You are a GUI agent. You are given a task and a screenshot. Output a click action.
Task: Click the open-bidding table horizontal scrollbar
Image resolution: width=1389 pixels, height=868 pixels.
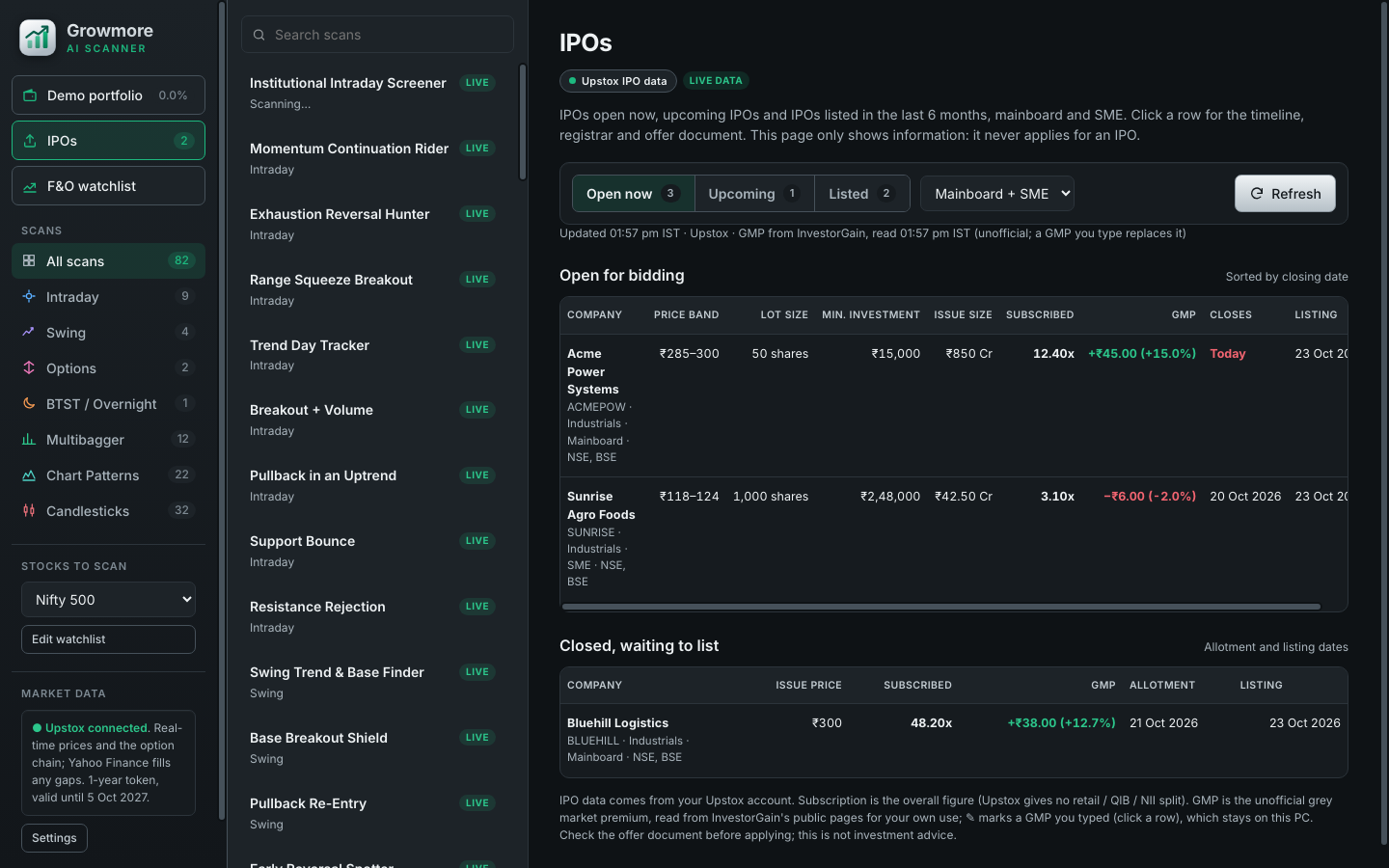(x=941, y=607)
